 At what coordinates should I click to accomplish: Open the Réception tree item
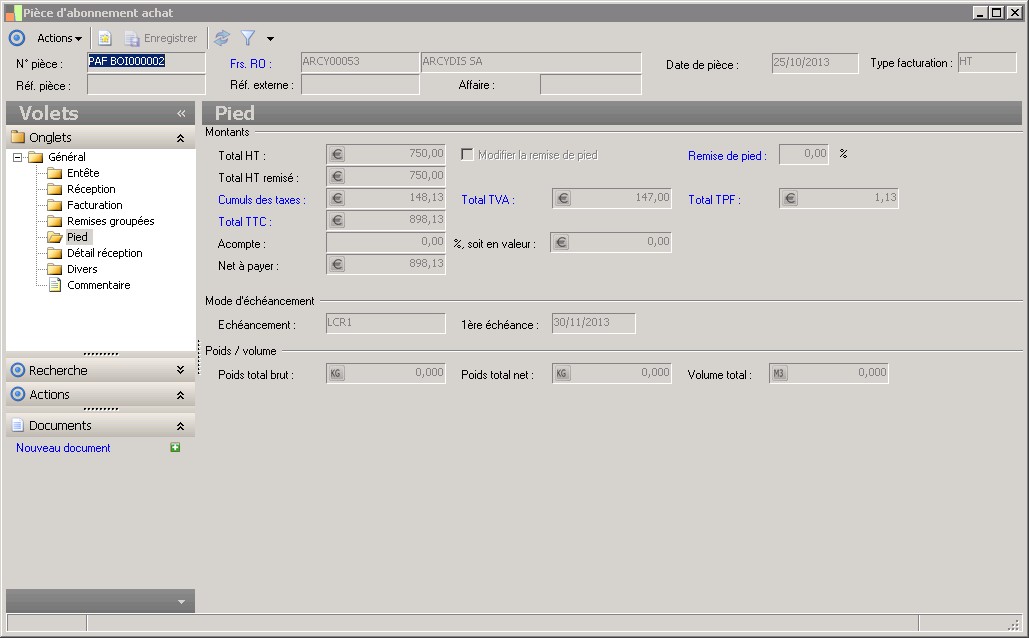pos(91,189)
